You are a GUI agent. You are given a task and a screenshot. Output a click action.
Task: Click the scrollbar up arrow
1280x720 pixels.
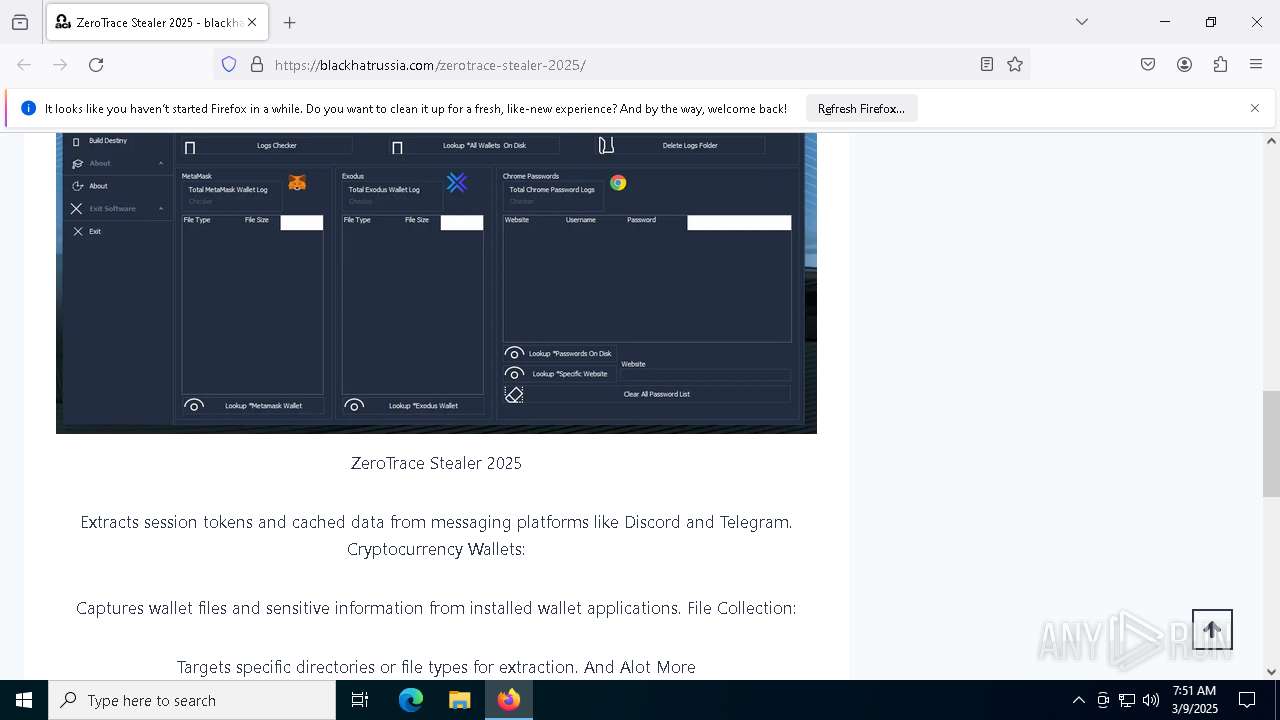point(1271,141)
